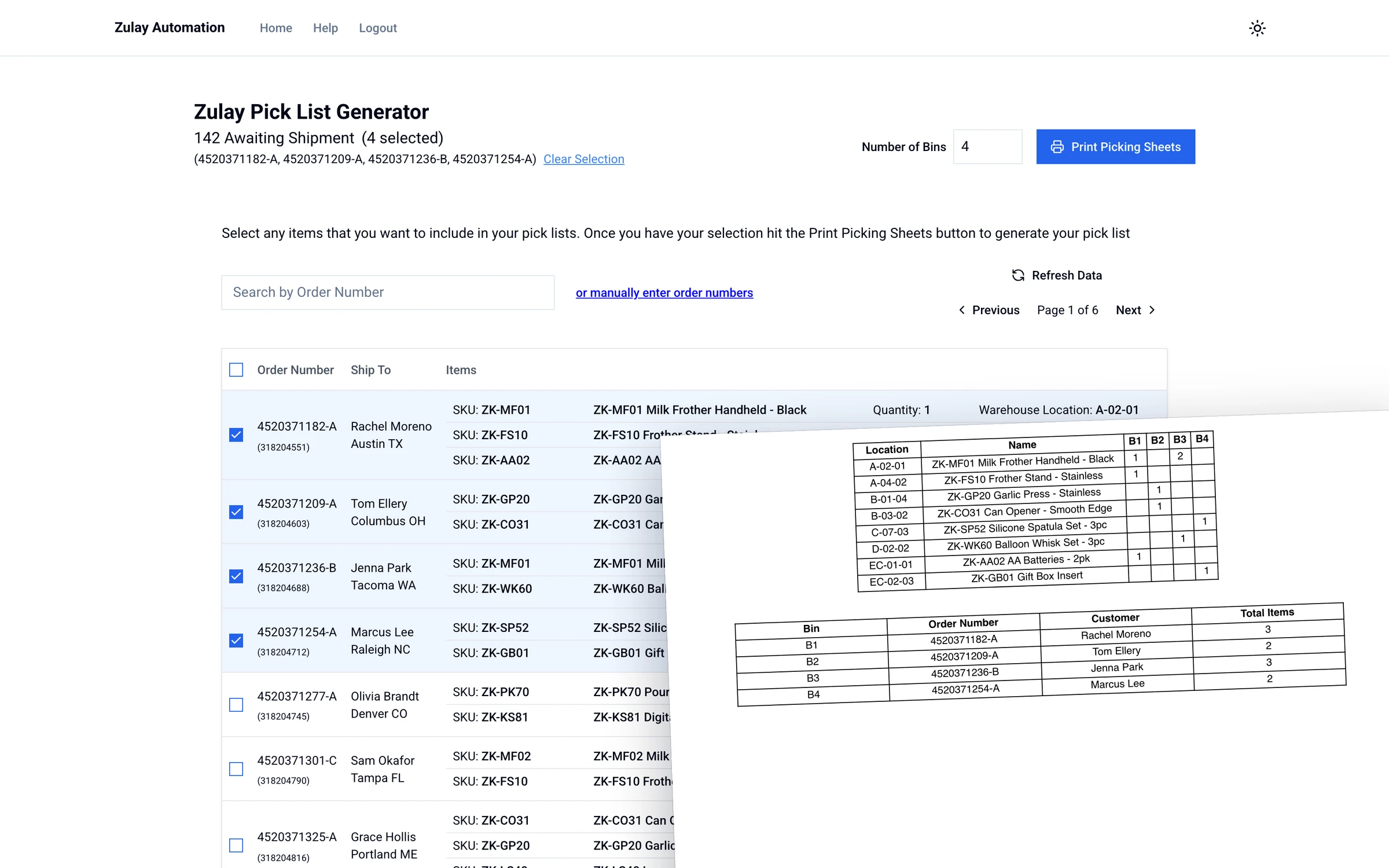This screenshot has height=868, width=1389.
Task: Click 'SKU: ZK-CO31' in Tom Ellery's order
Action: (x=491, y=524)
